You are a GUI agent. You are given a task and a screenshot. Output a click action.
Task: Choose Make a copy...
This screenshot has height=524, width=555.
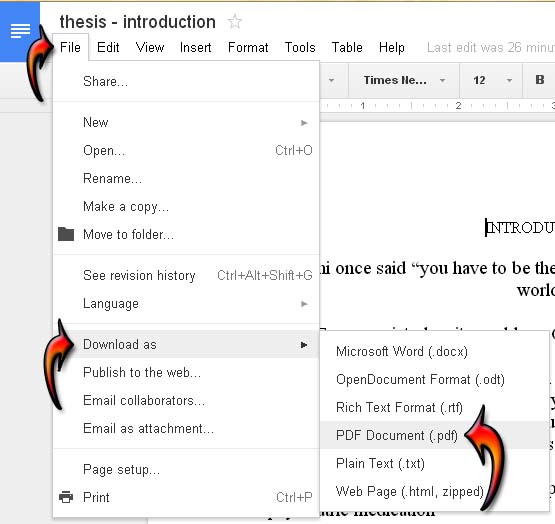coord(186,206)
